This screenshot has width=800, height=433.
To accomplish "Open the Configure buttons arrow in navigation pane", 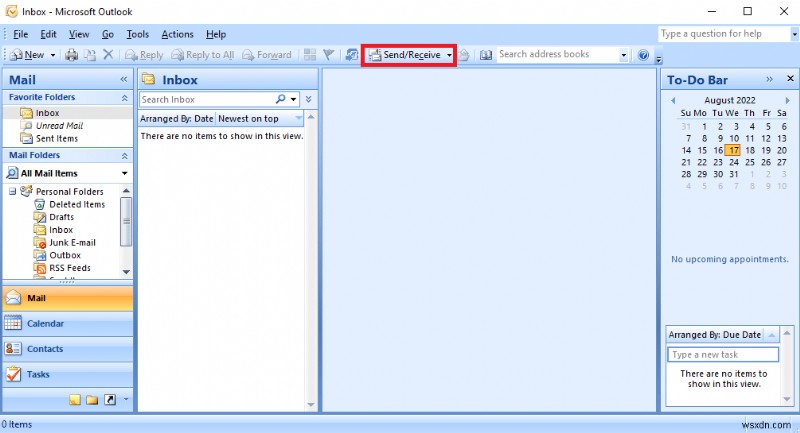I will [126, 399].
